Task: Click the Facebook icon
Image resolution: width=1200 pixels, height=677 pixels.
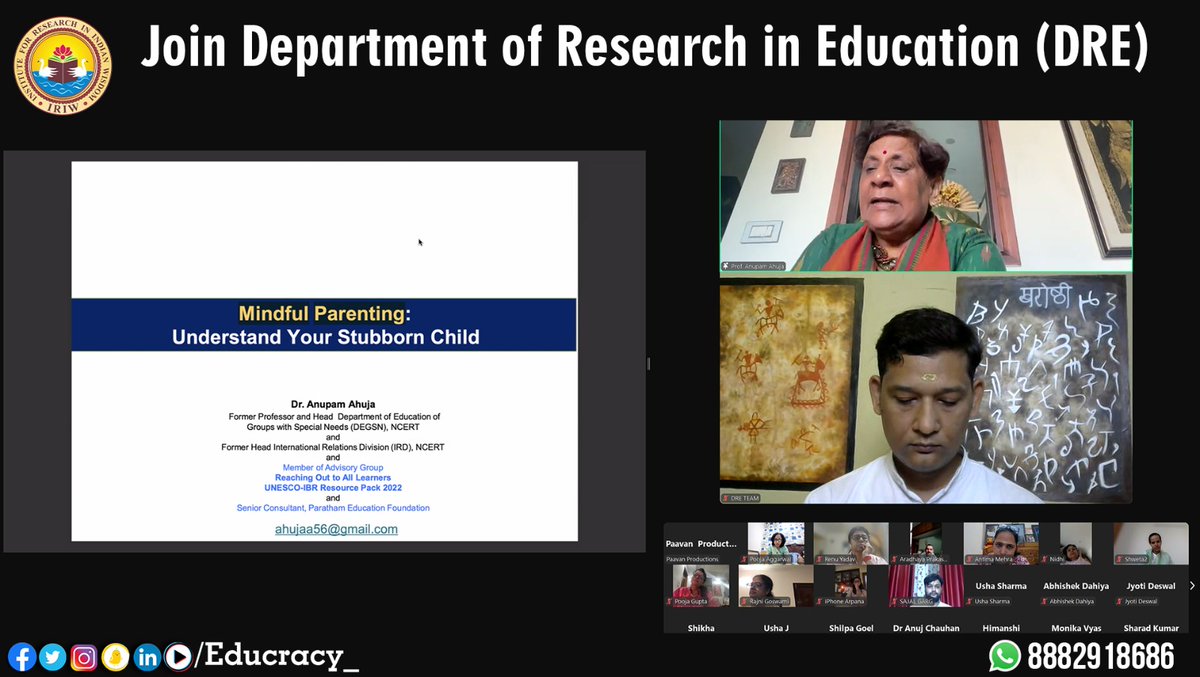Action: (x=21, y=657)
